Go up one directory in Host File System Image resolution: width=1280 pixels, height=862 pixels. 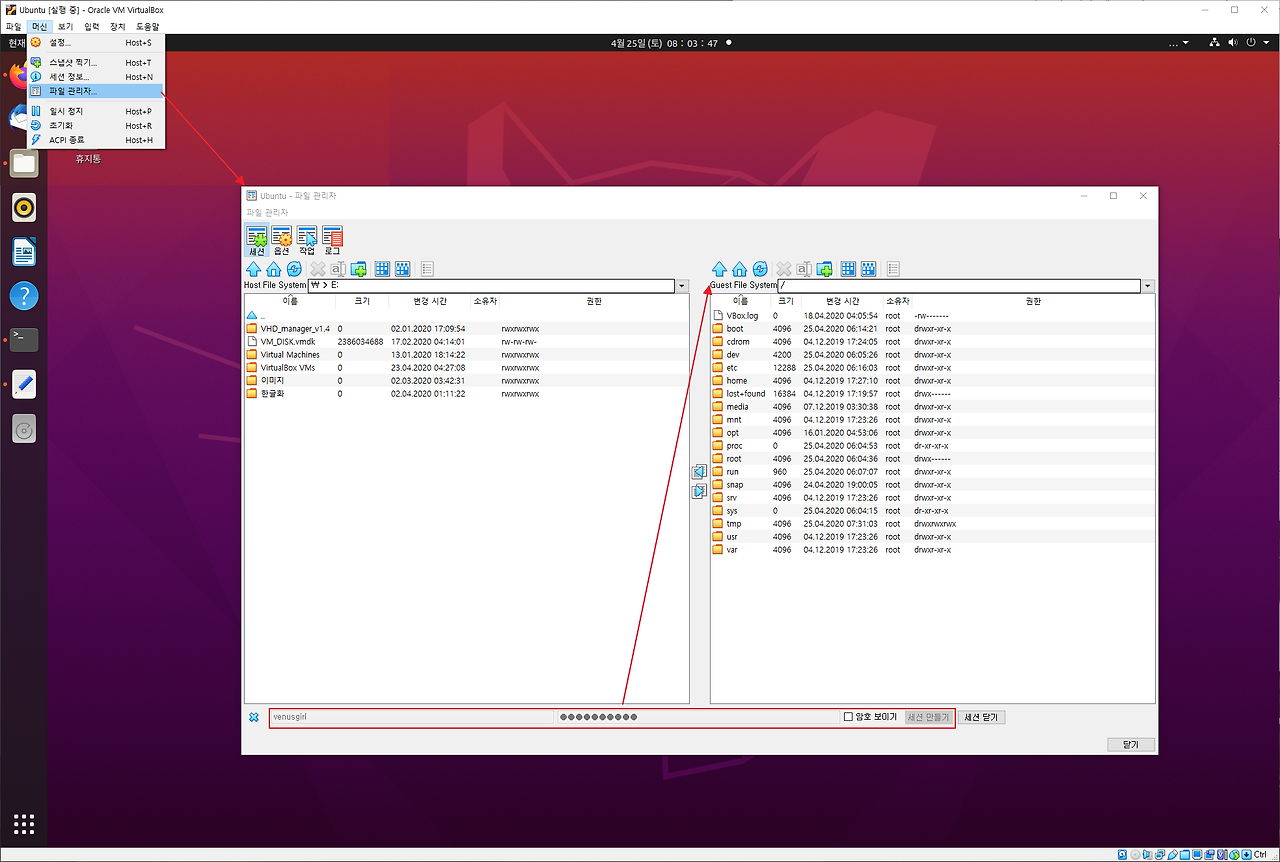pos(253,269)
